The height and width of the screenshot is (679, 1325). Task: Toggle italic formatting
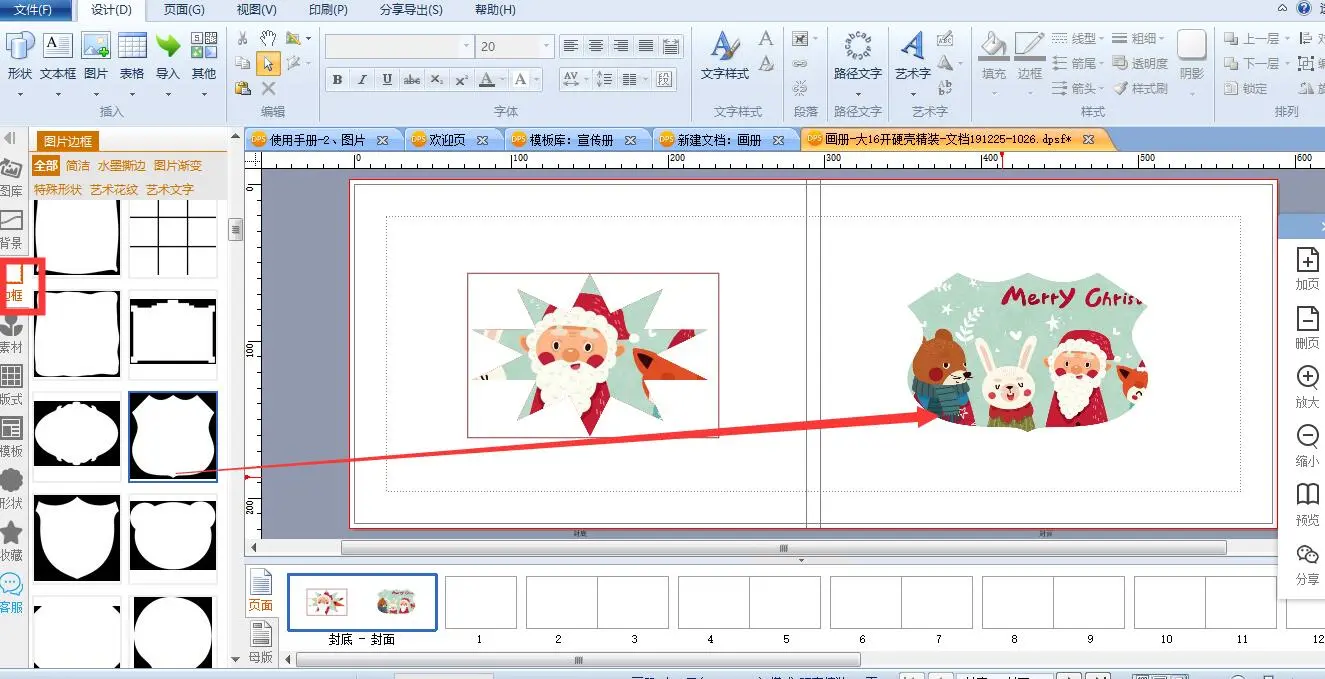coord(362,80)
